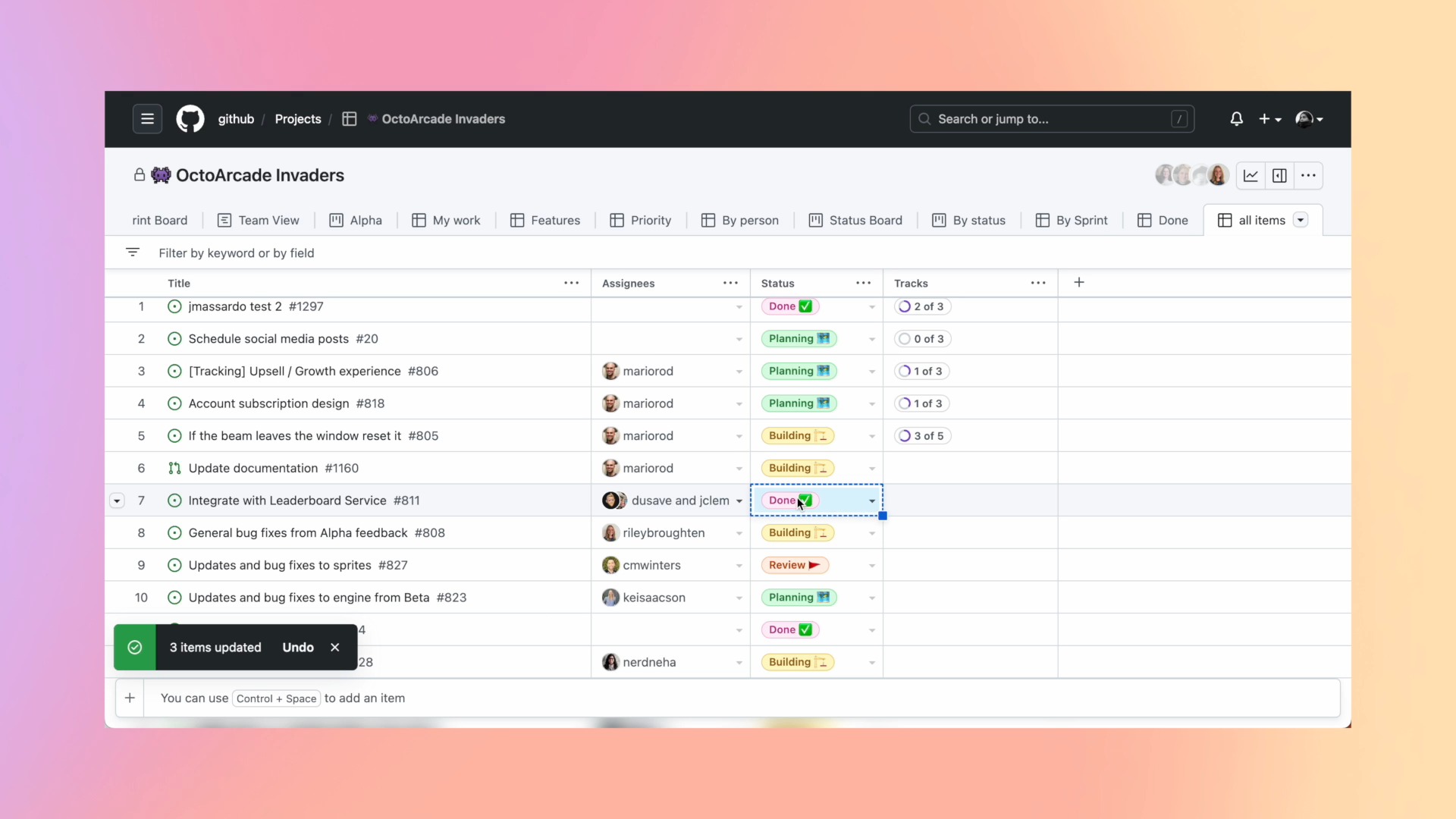Click the add an item input row
The width and height of the screenshot is (1456, 819).
click(x=728, y=698)
